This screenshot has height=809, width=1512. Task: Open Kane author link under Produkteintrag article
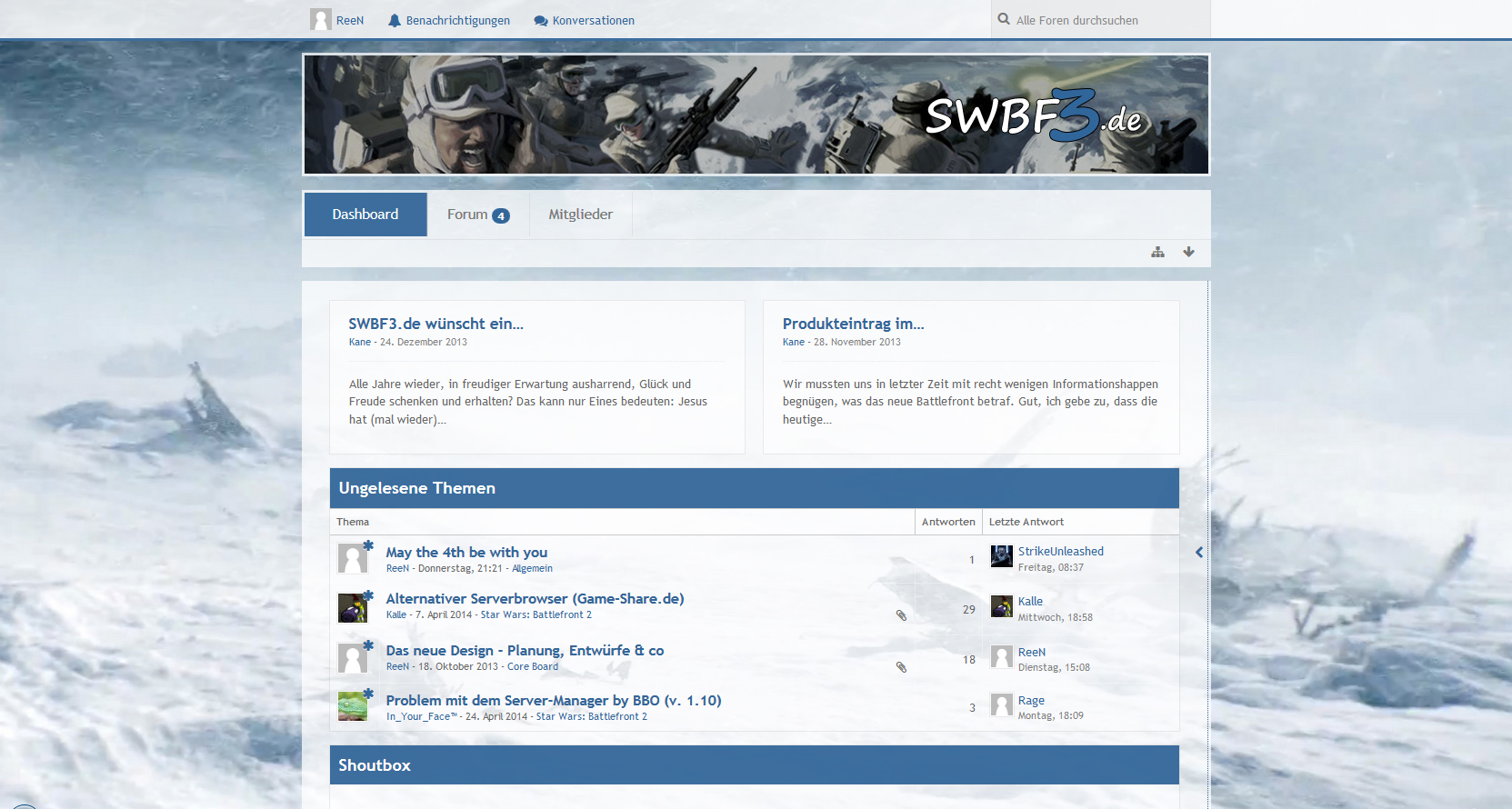tap(794, 343)
